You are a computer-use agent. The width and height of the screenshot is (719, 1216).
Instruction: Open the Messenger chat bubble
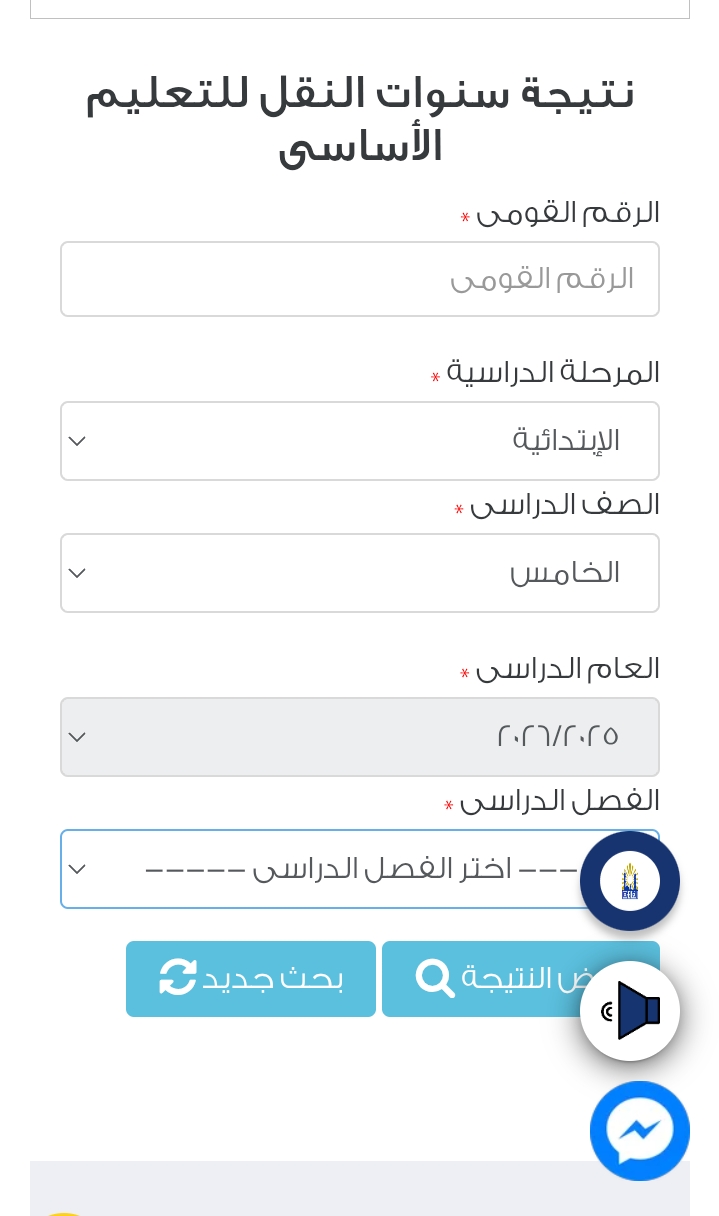(x=639, y=1131)
